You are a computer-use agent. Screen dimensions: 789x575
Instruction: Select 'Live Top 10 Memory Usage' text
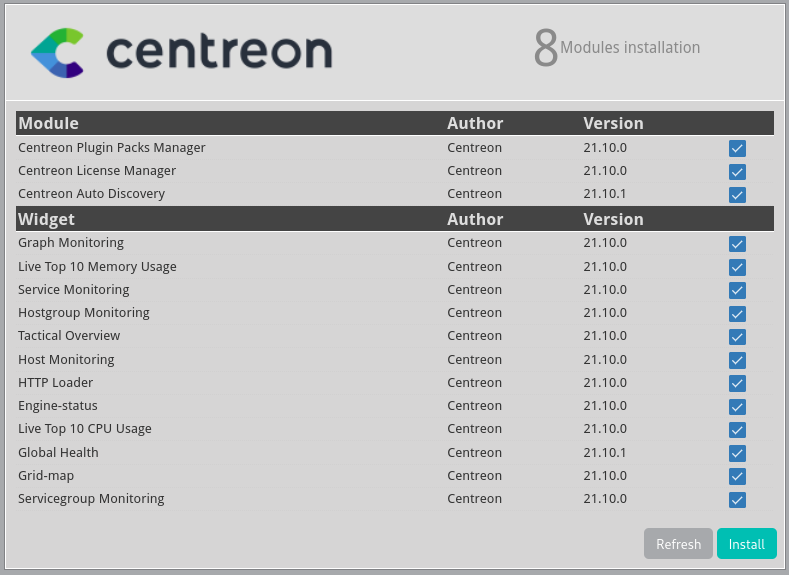tap(97, 267)
